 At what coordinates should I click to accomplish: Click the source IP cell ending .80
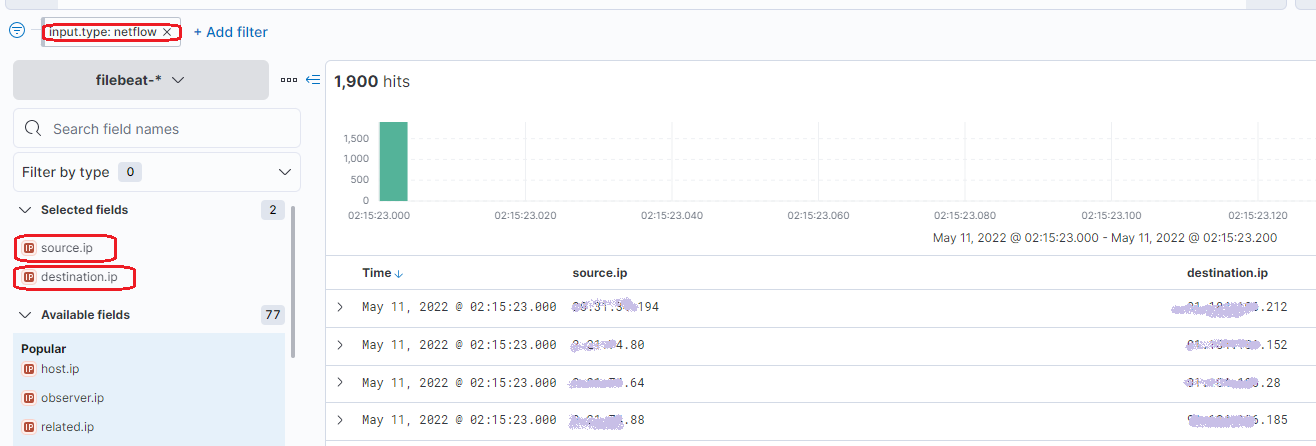[x=608, y=345]
